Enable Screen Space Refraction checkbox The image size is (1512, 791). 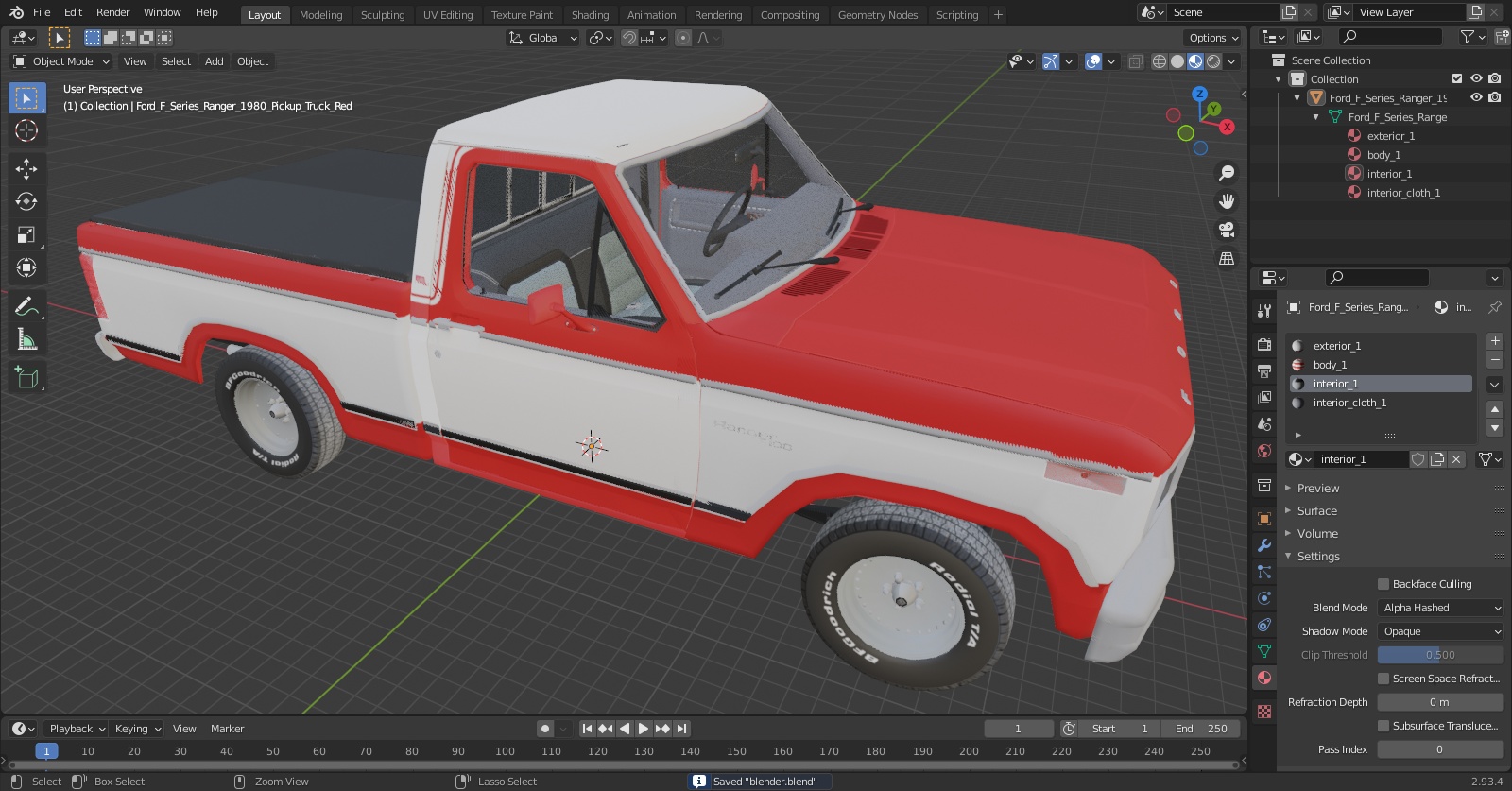click(x=1383, y=679)
